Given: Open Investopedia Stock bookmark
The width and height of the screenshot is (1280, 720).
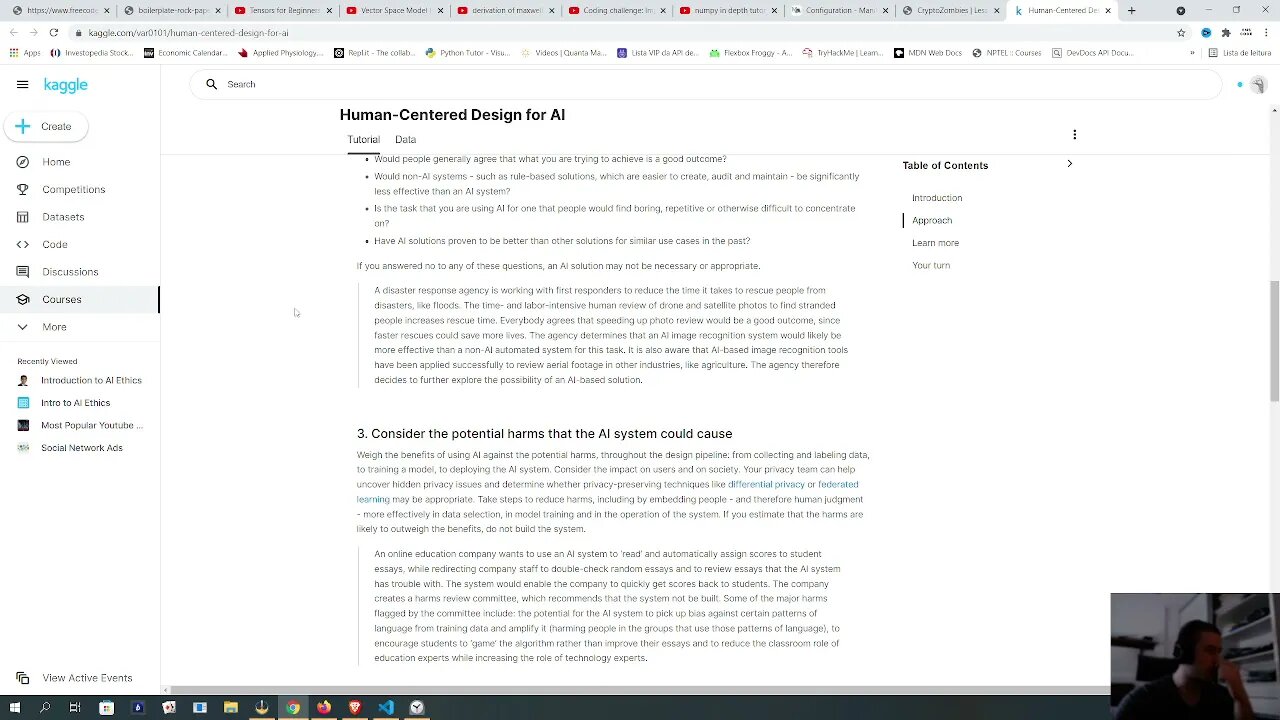Looking at the screenshot, I should pos(91,53).
